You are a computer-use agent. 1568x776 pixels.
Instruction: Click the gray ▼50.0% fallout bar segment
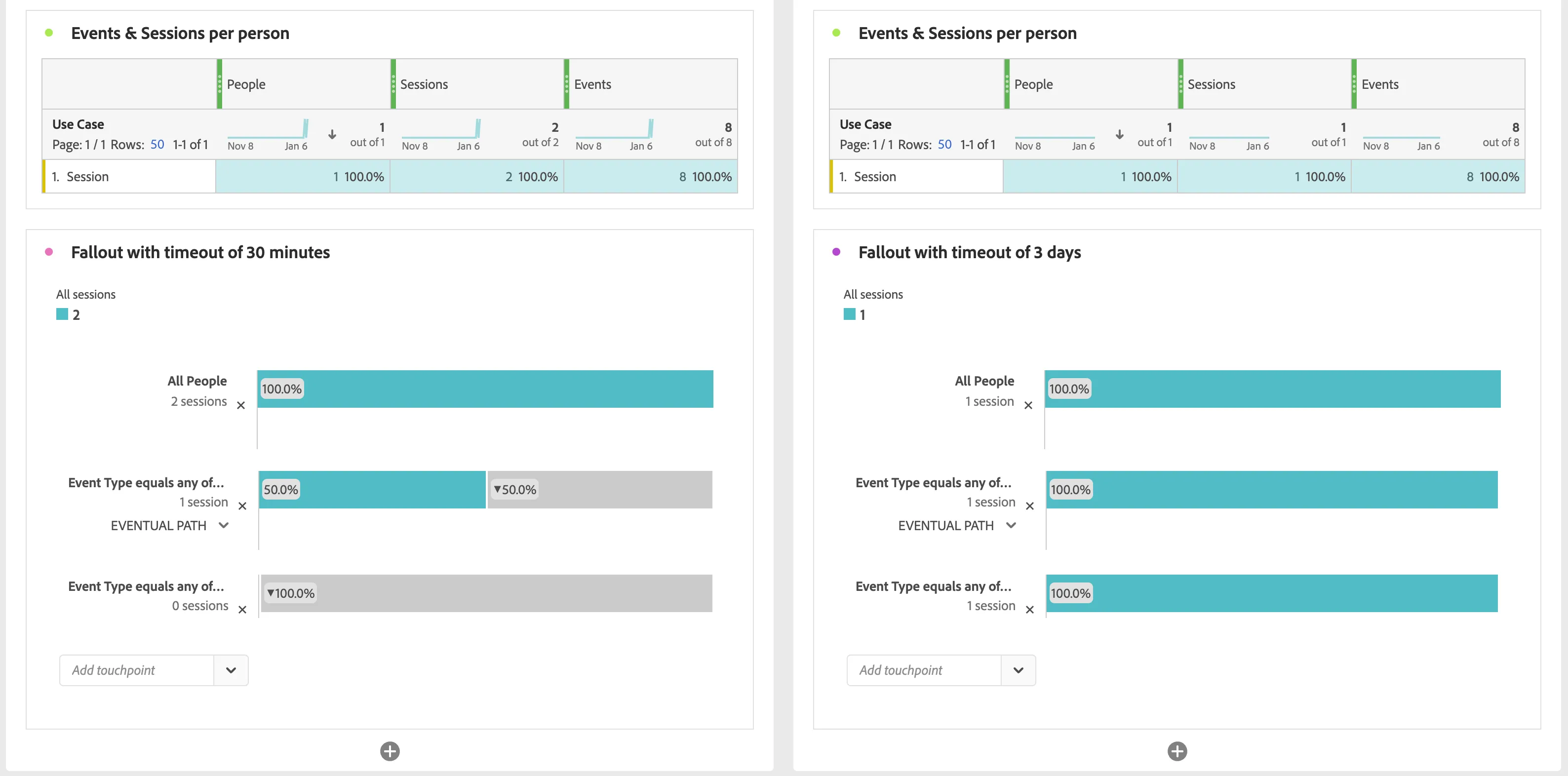[x=599, y=489]
